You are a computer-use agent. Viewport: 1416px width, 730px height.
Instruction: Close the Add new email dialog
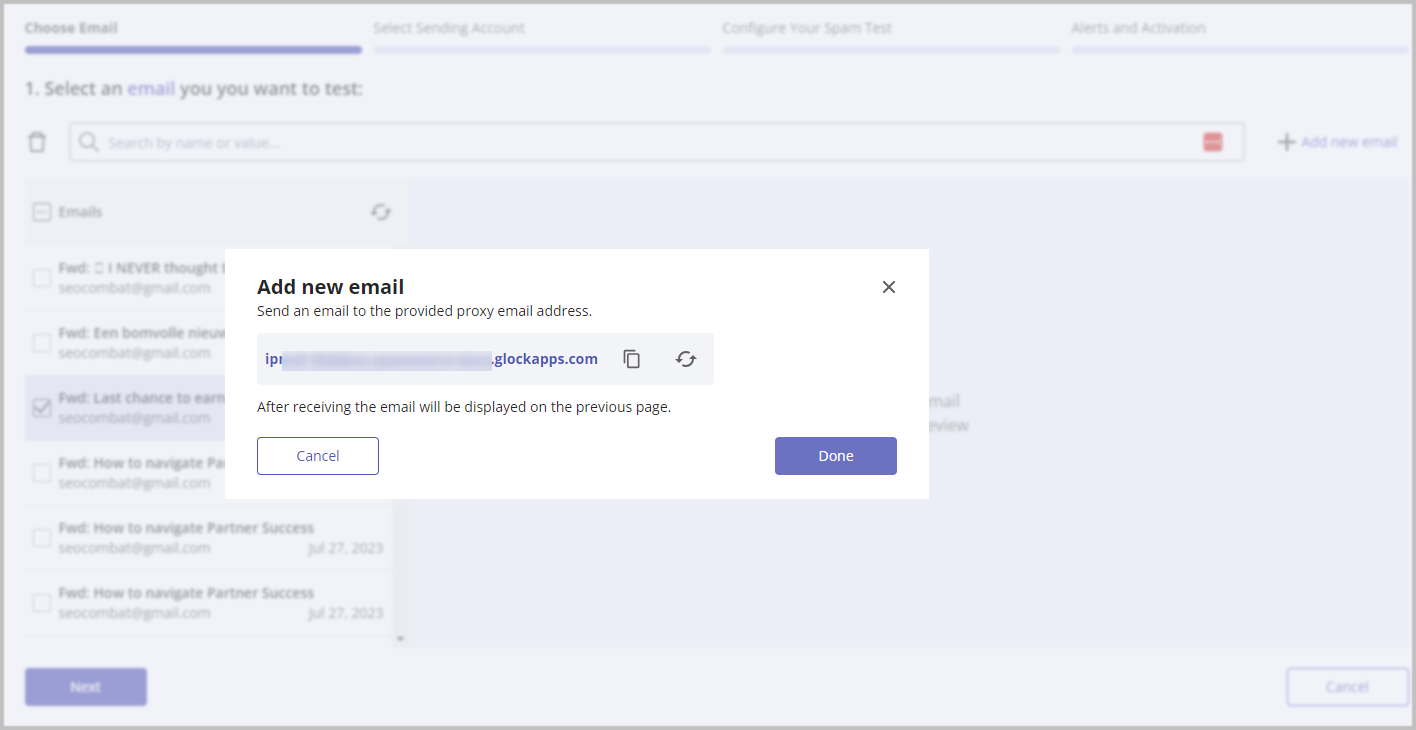889,287
